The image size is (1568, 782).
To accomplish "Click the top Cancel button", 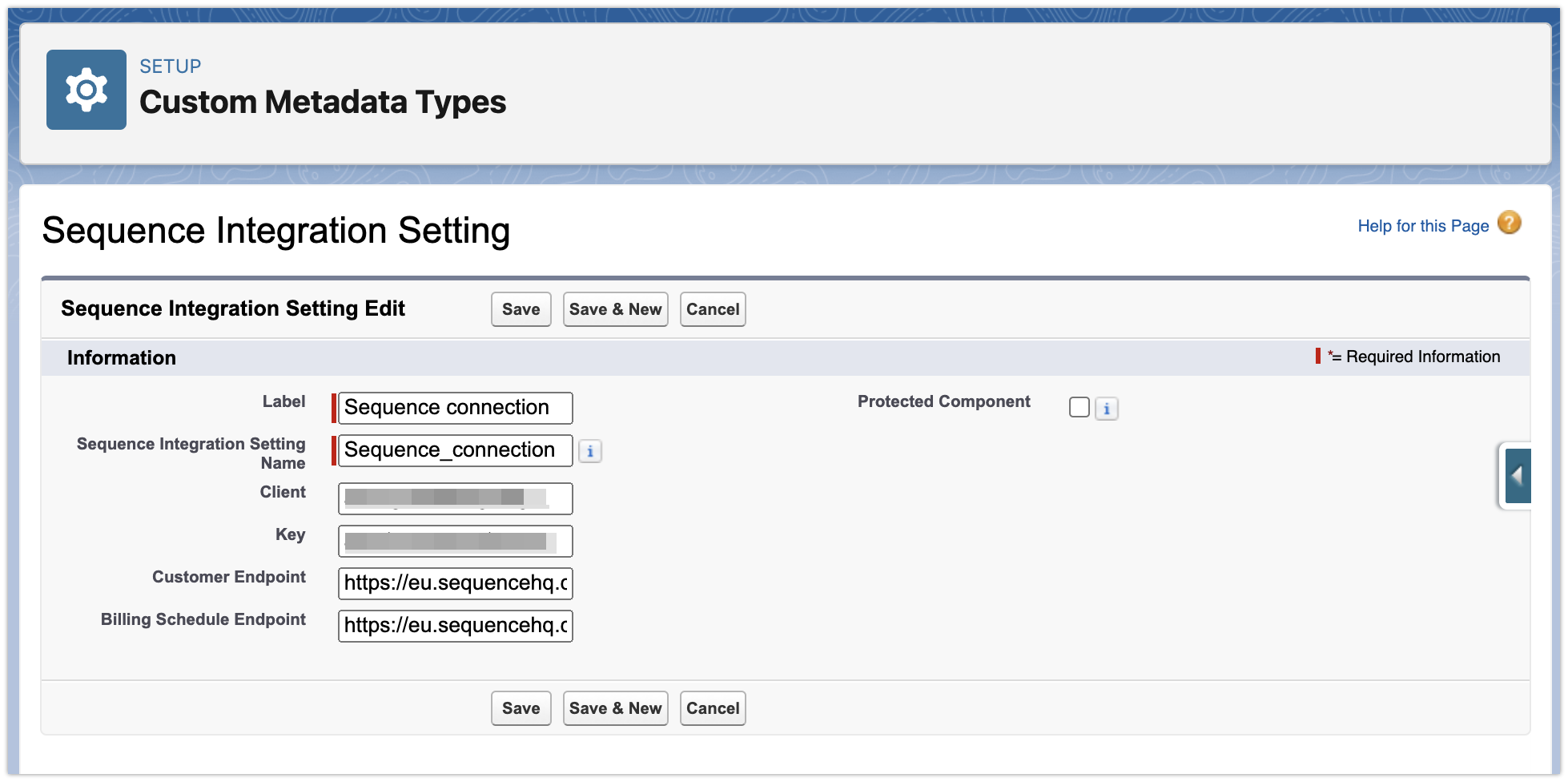I will pyautogui.click(x=713, y=309).
